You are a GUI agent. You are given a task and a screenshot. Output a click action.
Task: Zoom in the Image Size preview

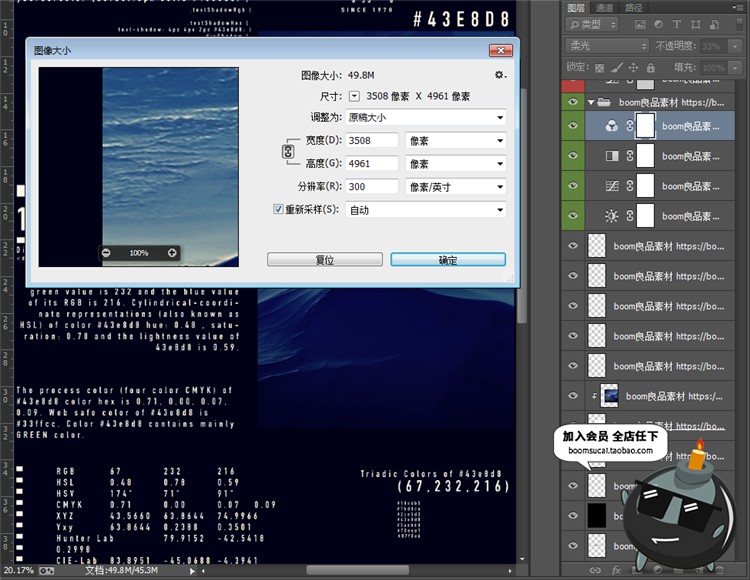click(x=172, y=253)
